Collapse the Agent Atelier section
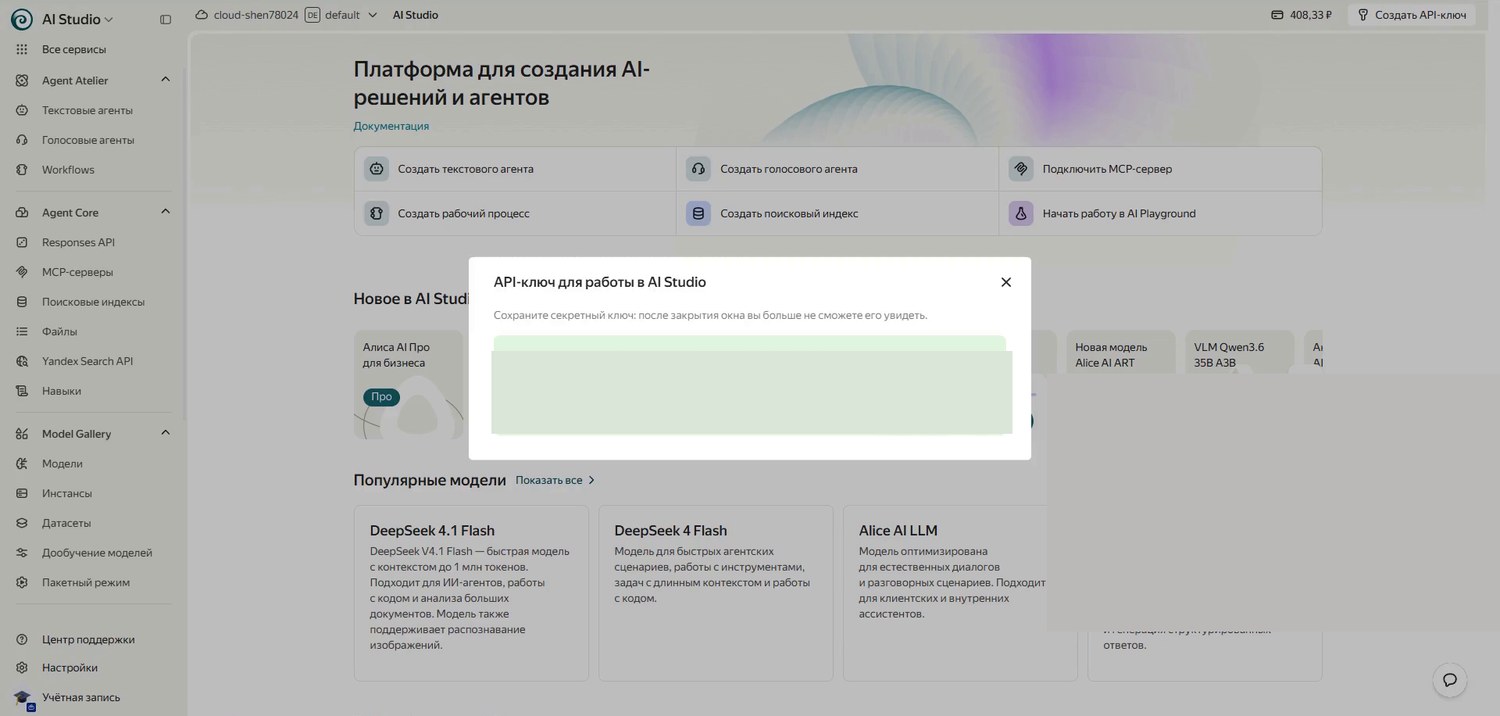 (166, 80)
